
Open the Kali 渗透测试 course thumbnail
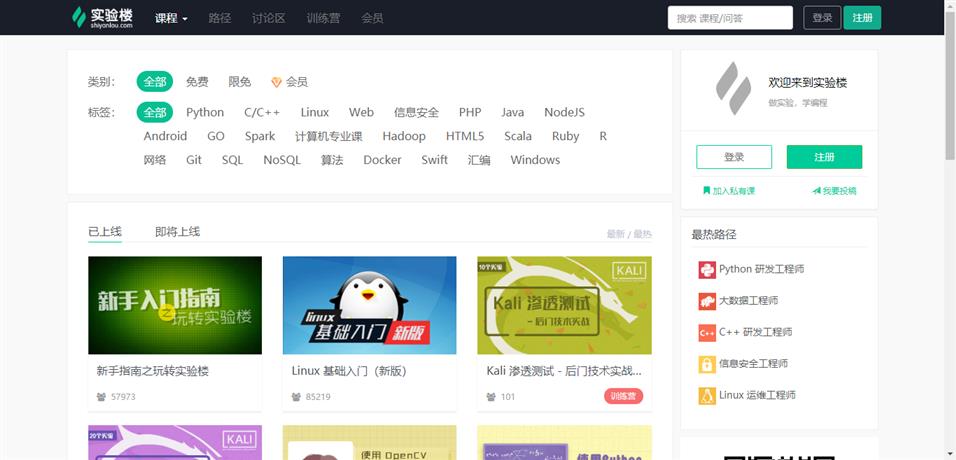pos(565,305)
